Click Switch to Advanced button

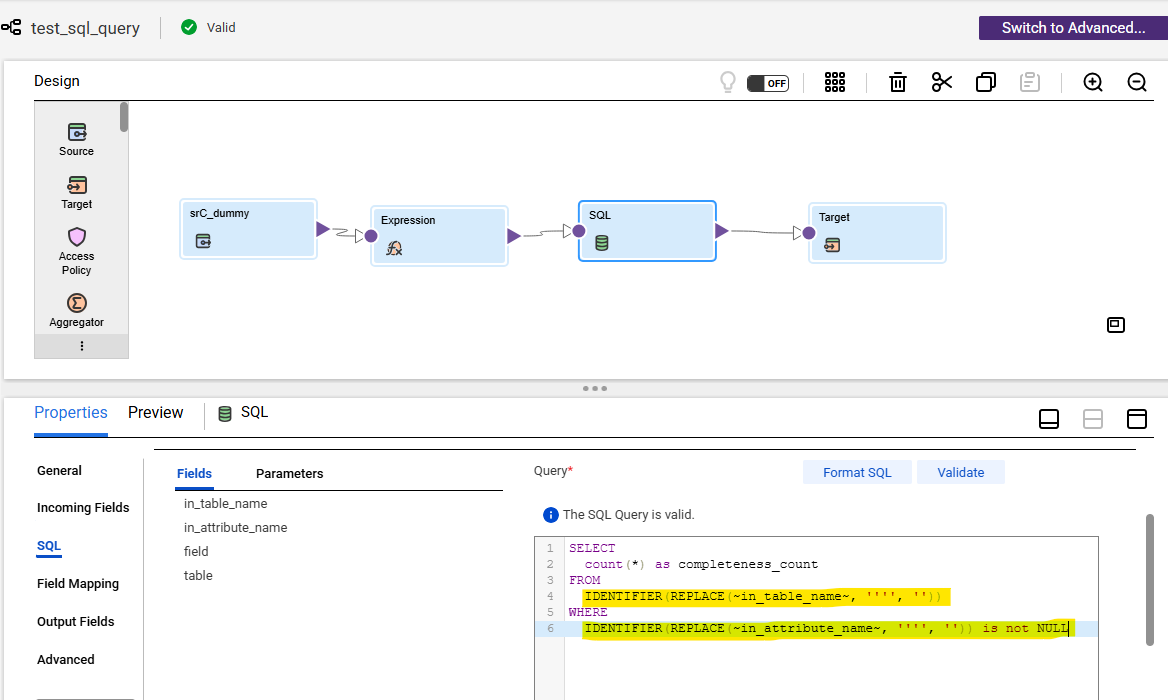point(1073,28)
